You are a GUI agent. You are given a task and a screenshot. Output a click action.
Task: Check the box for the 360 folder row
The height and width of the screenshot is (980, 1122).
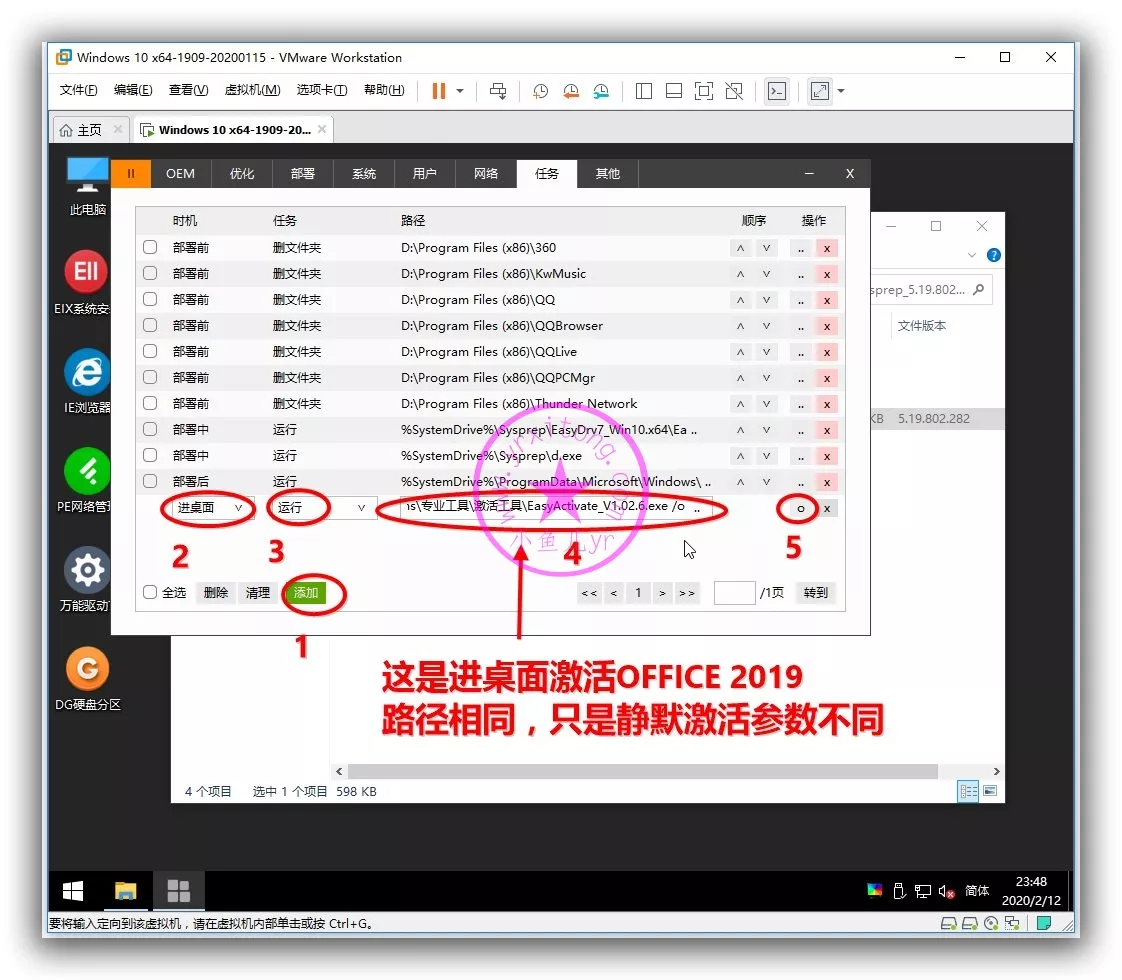click(150, 248)
